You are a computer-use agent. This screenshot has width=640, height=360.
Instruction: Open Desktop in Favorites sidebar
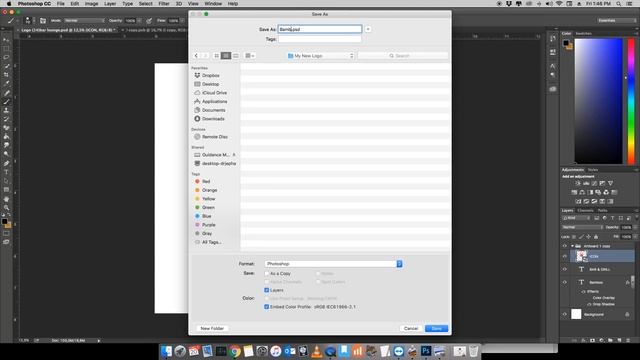coord(210,84)
